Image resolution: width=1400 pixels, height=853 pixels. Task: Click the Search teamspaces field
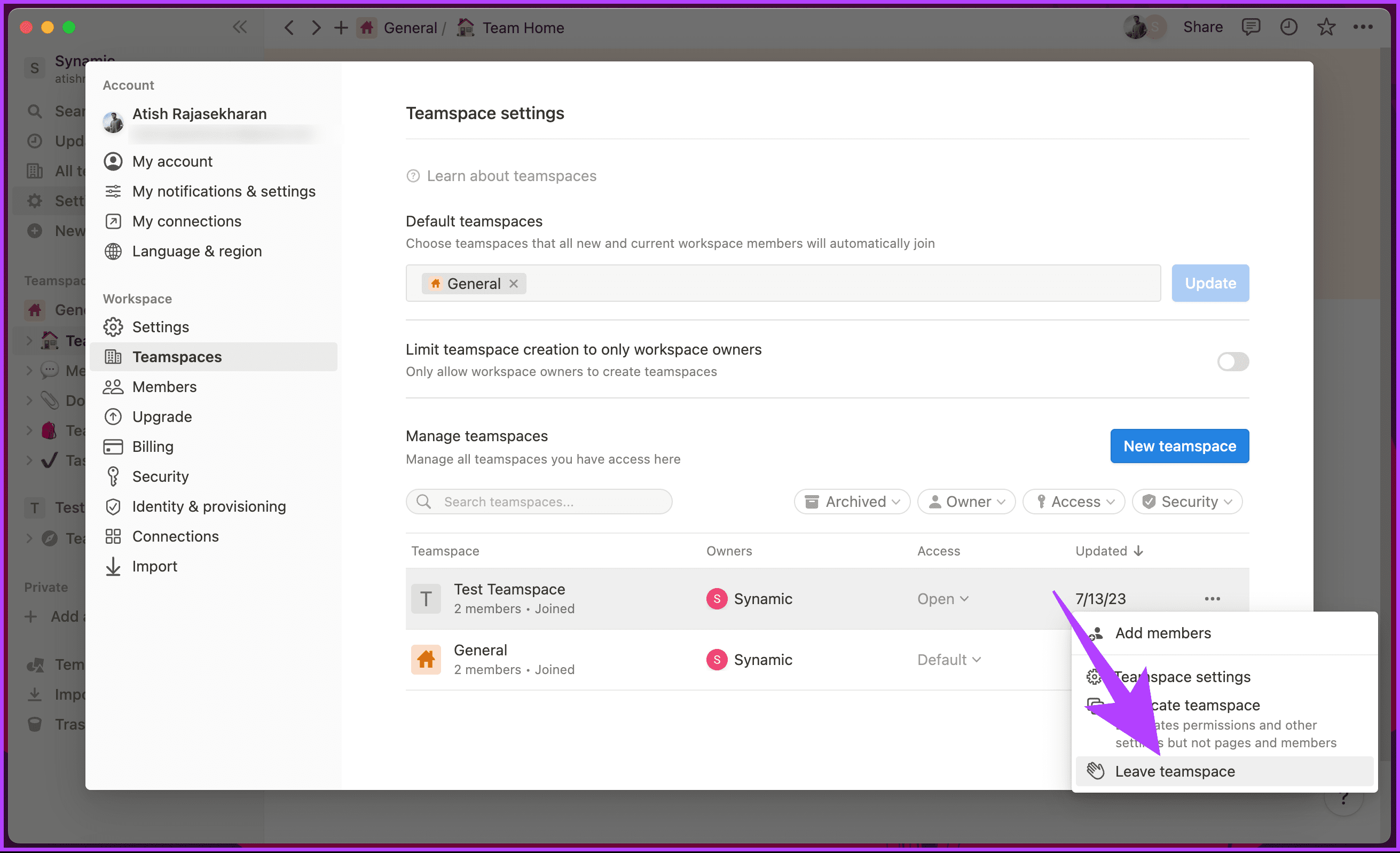pos(539,501)
